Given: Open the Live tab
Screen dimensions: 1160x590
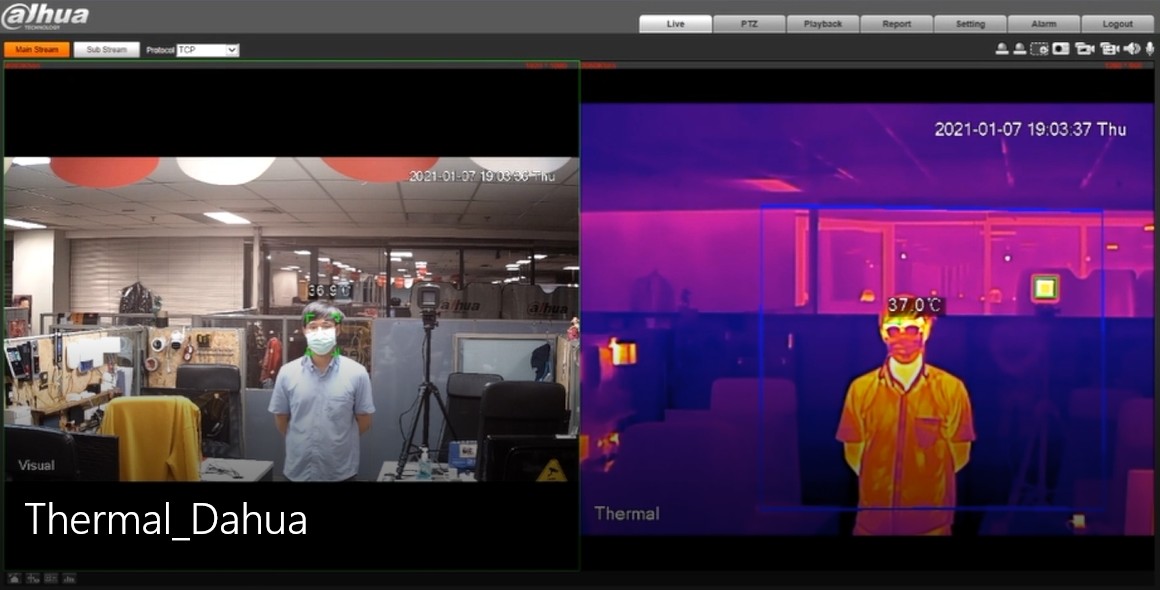Looking at the screenshot, I should [x=675, y=24].
